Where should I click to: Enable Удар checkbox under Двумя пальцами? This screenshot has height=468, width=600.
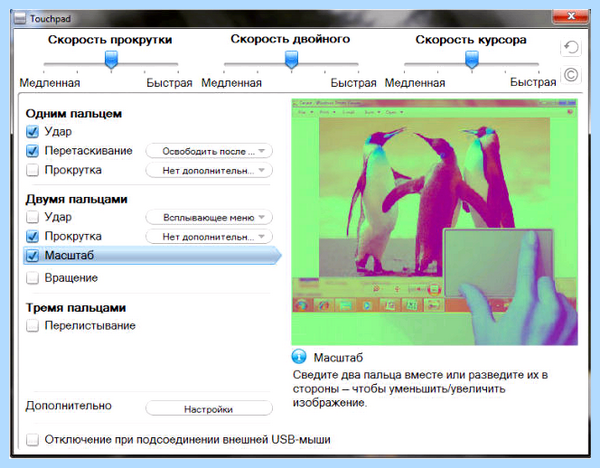tap(33, 217)
